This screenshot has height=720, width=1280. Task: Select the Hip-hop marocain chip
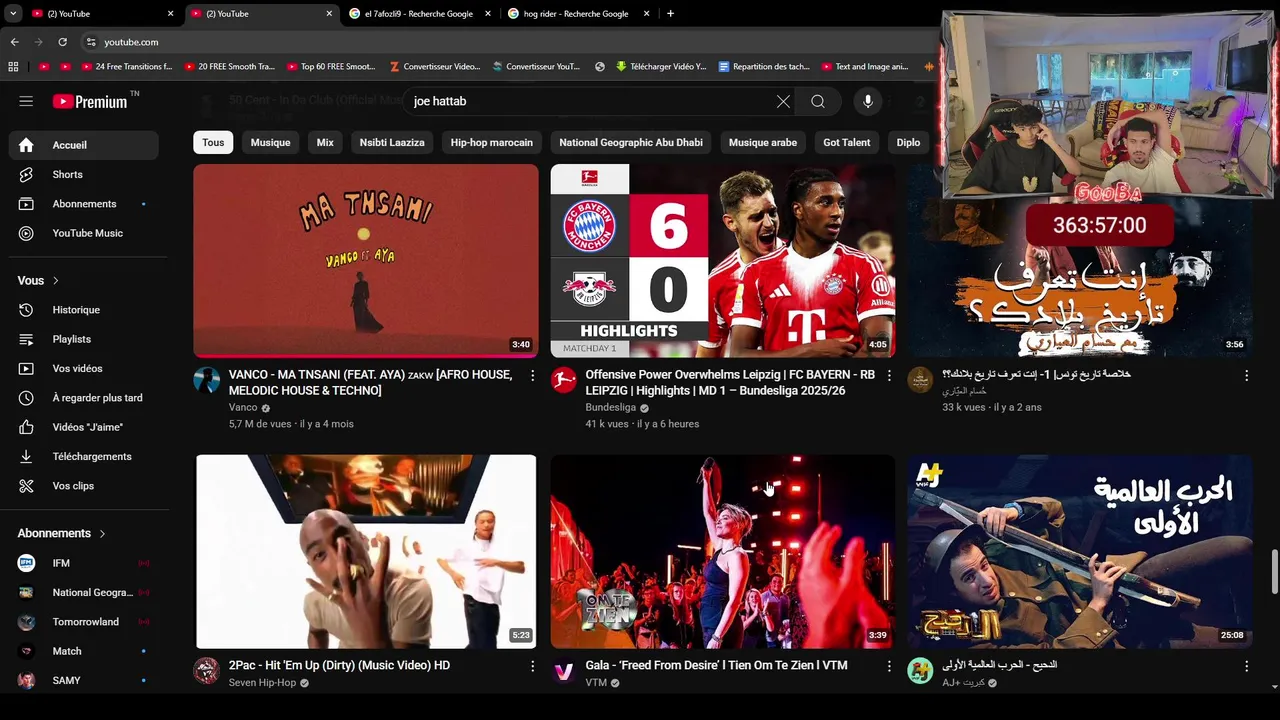(x=491, y=142)
